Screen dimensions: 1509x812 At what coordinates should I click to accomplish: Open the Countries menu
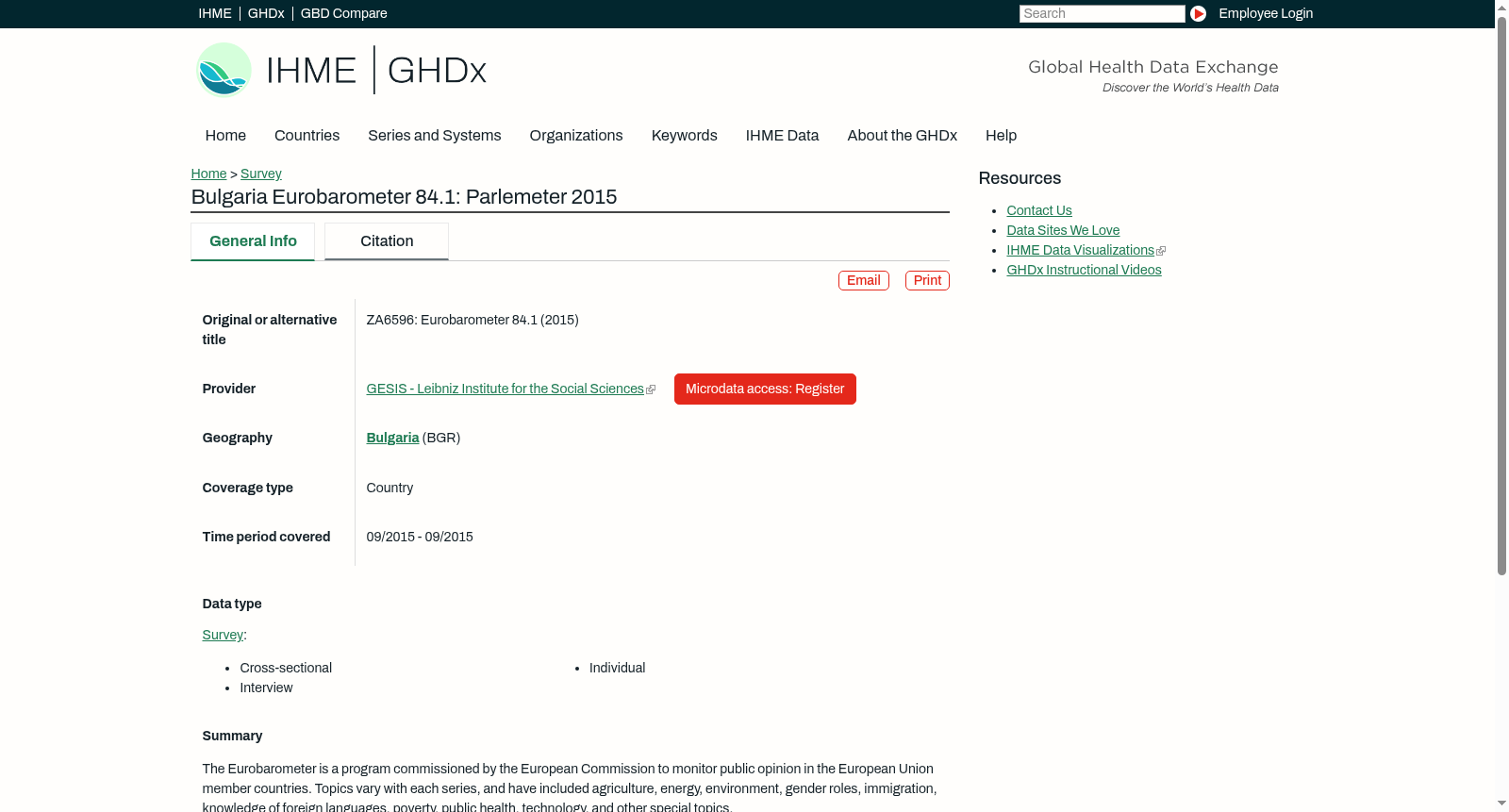(x=307, y=136)
